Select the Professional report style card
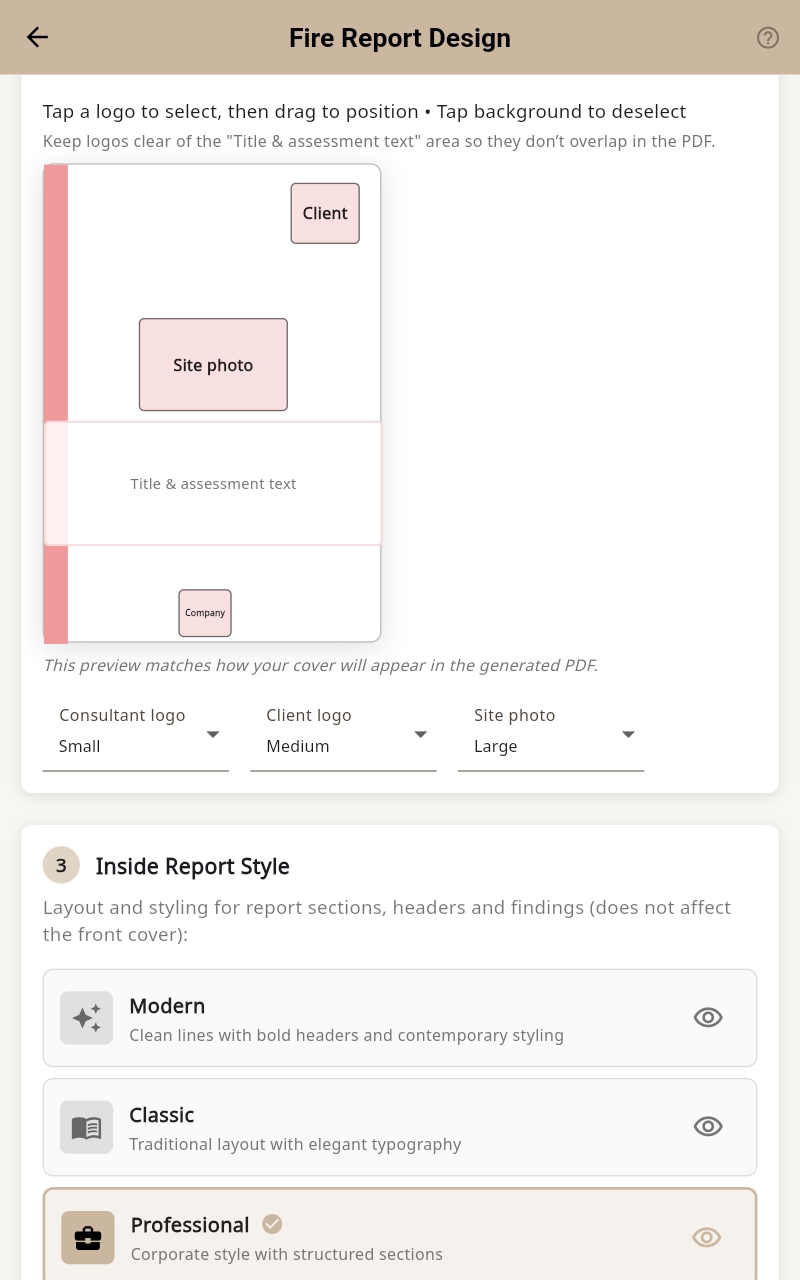 400,1236
